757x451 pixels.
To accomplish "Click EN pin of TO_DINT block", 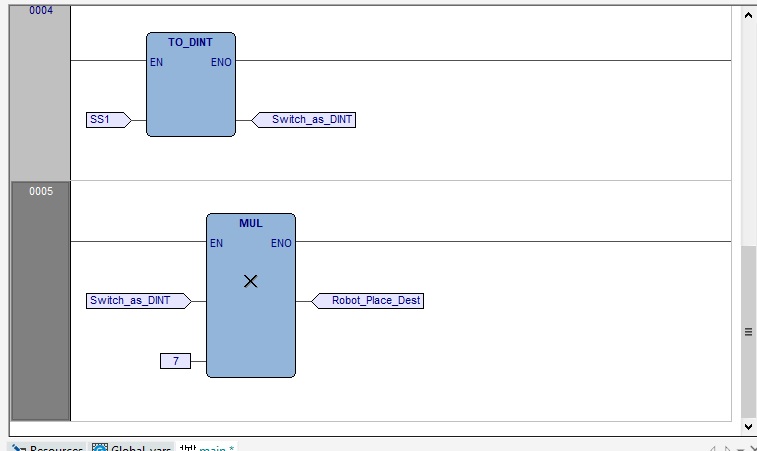I will (156, 62).
